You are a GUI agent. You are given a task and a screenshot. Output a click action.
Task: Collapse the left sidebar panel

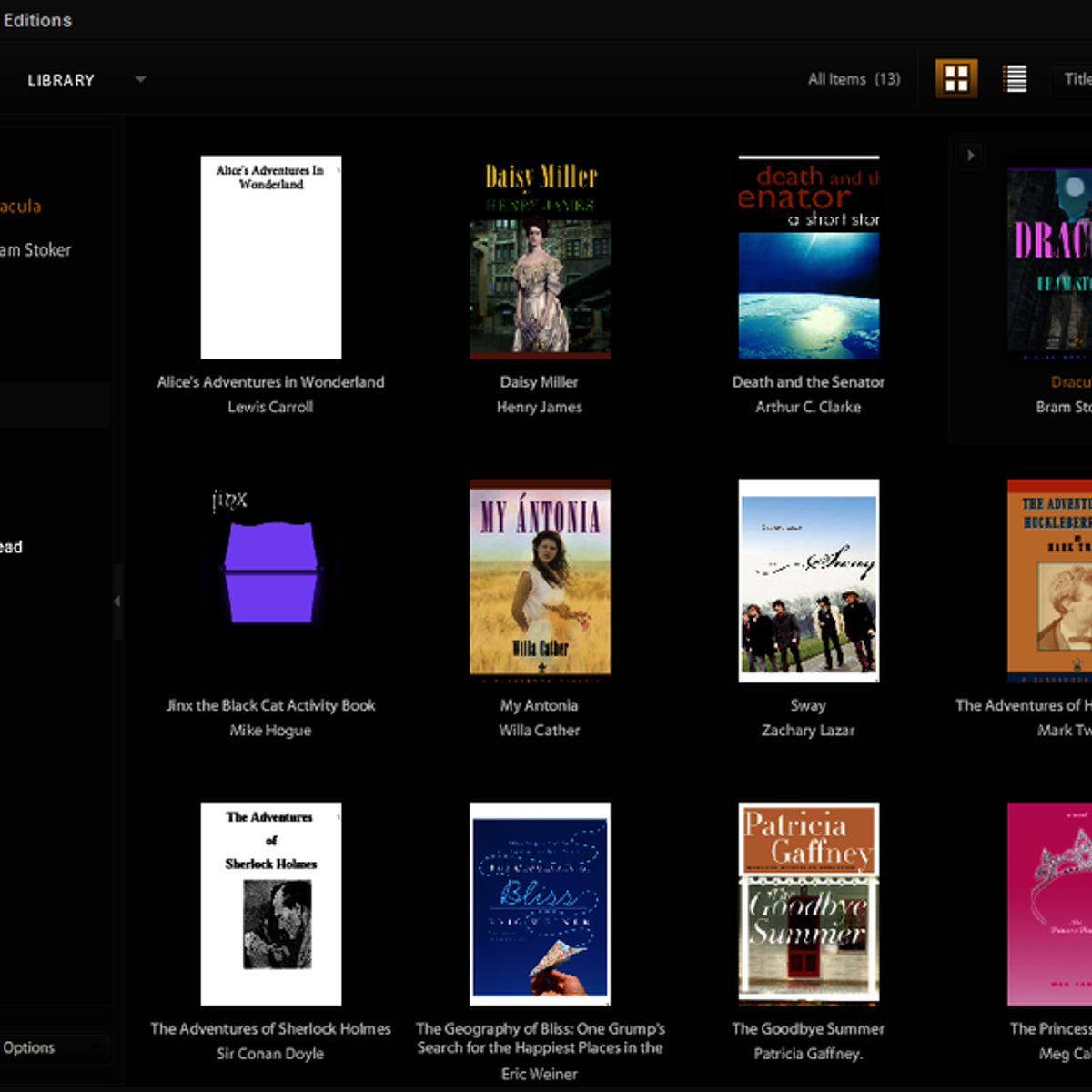point(116,601)
